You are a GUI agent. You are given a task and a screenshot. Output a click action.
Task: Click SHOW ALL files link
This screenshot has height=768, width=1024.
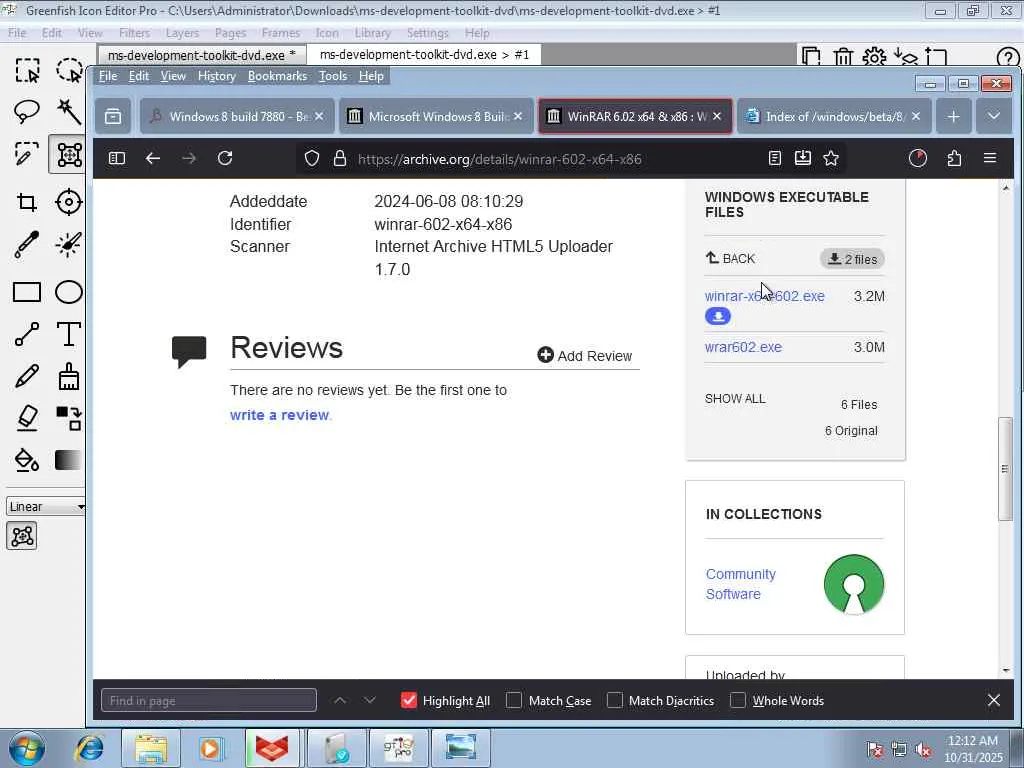coord(735,398)
